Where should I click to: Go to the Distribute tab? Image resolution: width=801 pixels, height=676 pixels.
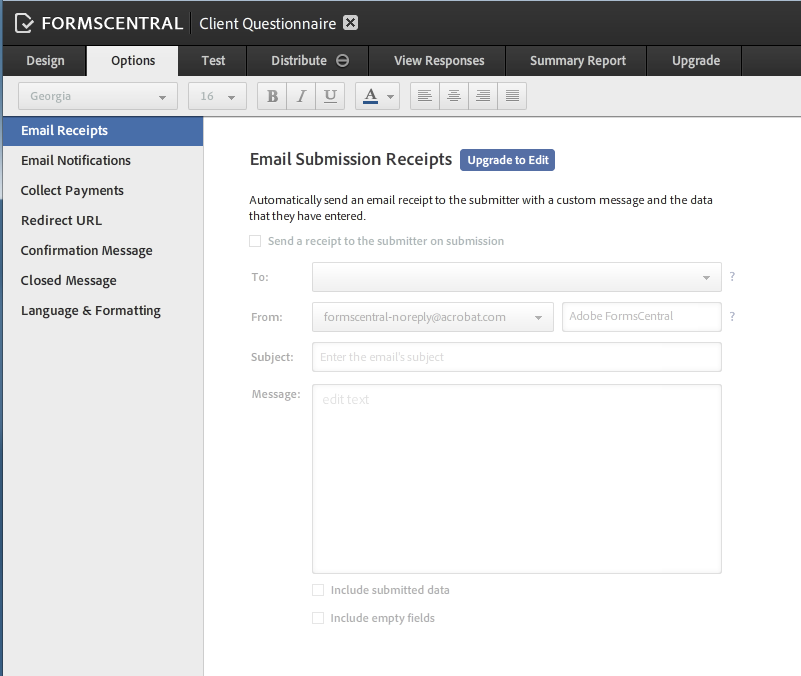point(308,61)
